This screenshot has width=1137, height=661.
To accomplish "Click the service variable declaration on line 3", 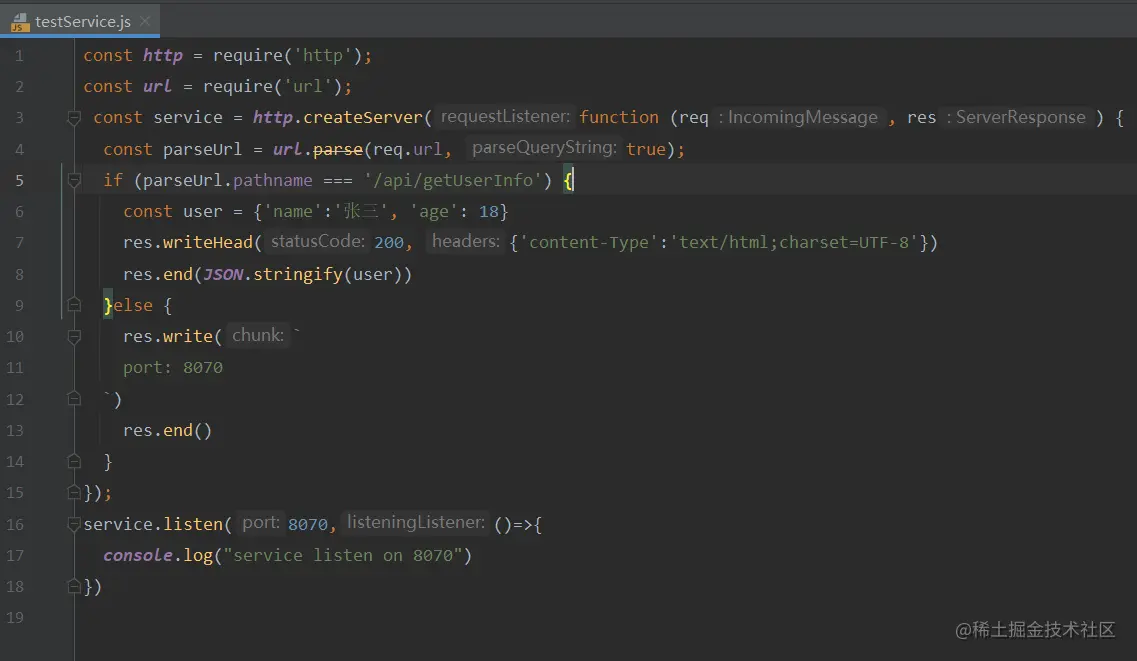I will [x=188, y=117].
